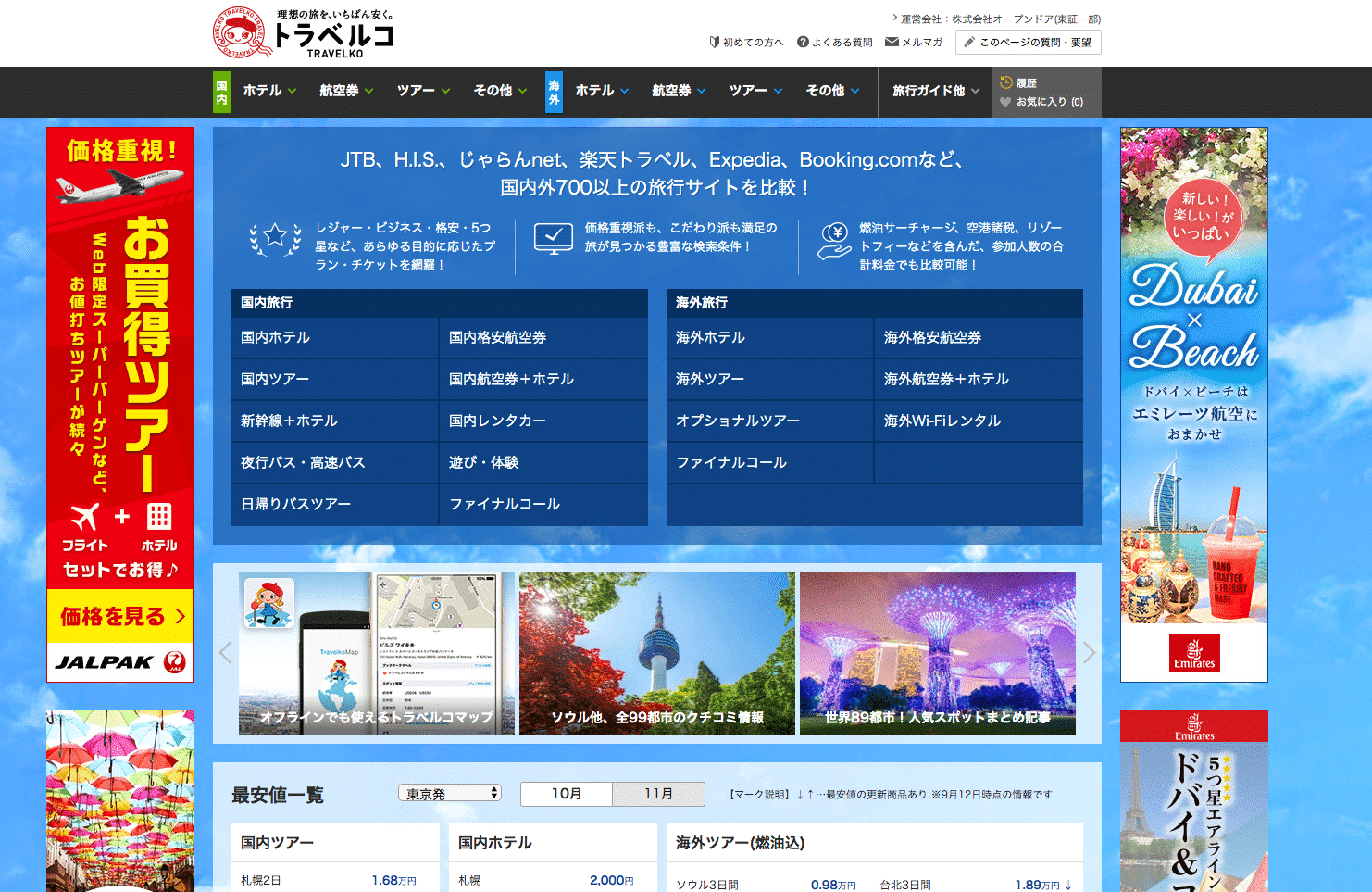
Task: Expand the domestic その他 menu
Action: pyautogui.click(x=500, y=91)
